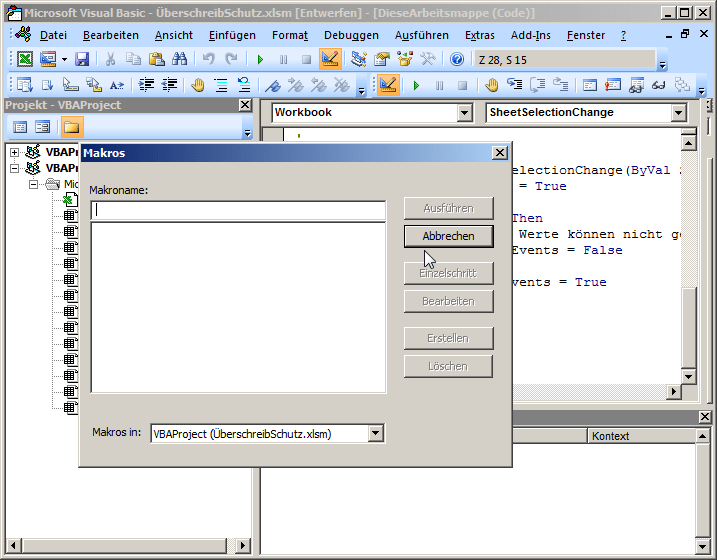Open the Object Browser icon
The width and height of the screenshot is (717, 560).
[405, 59]
